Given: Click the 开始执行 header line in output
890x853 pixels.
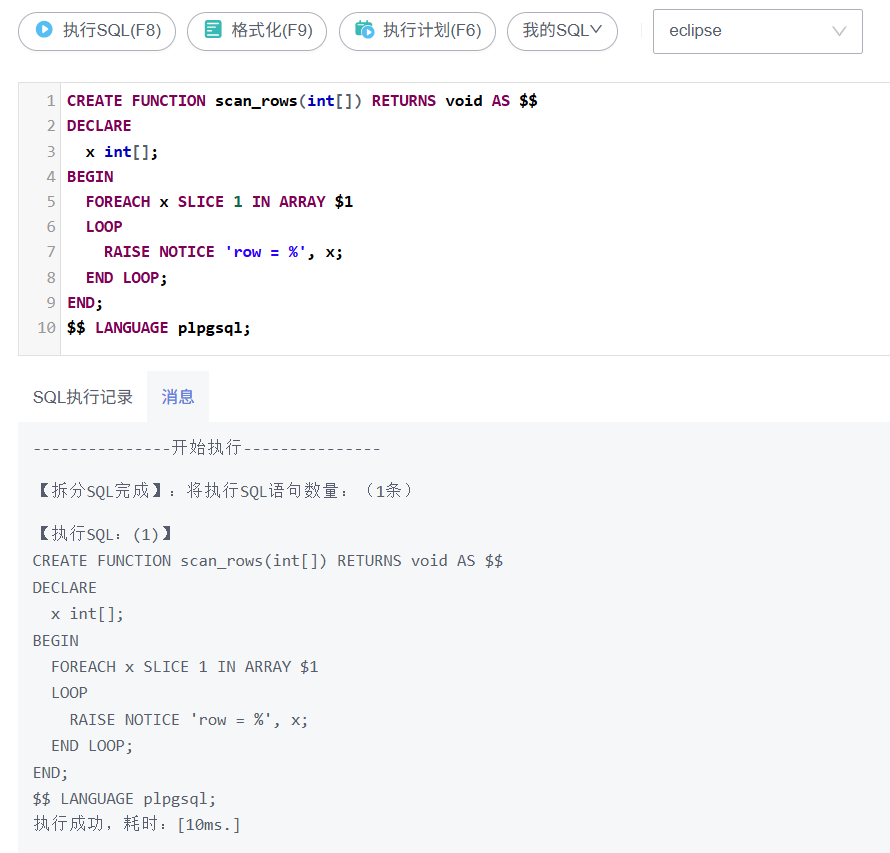Looking at the screenshot, I should point(206,448).
